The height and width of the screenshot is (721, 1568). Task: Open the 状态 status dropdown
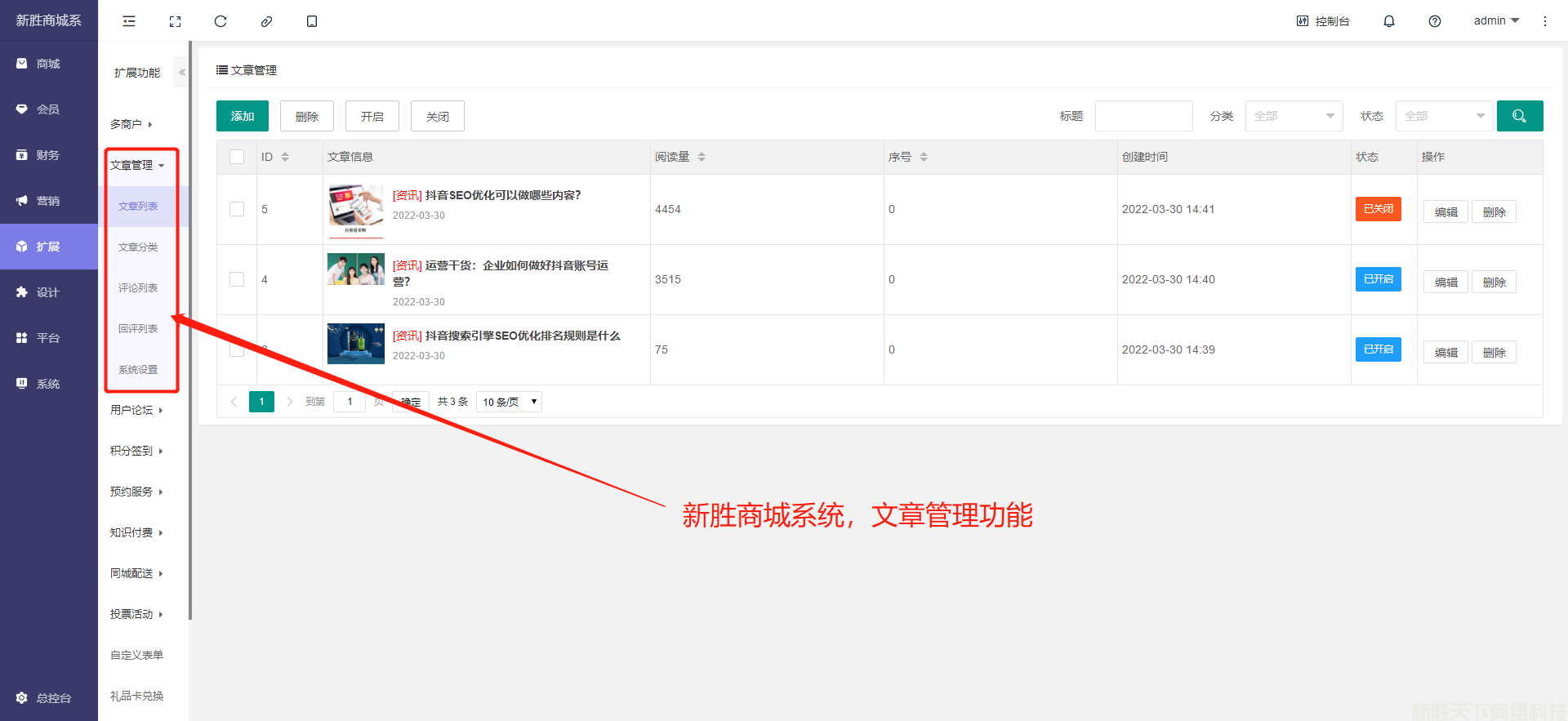click(1444, 116)
